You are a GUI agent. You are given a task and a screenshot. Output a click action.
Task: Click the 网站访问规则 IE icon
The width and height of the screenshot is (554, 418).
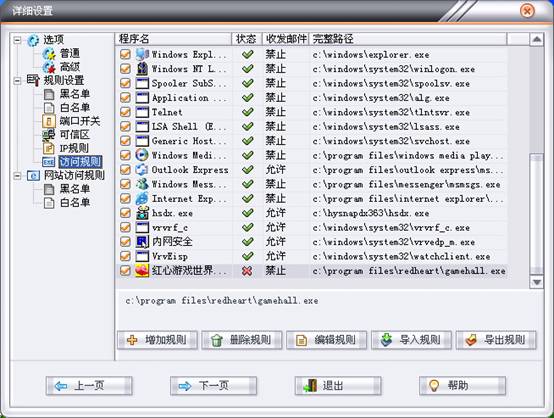pyautogui.click(x=34, y=176)
